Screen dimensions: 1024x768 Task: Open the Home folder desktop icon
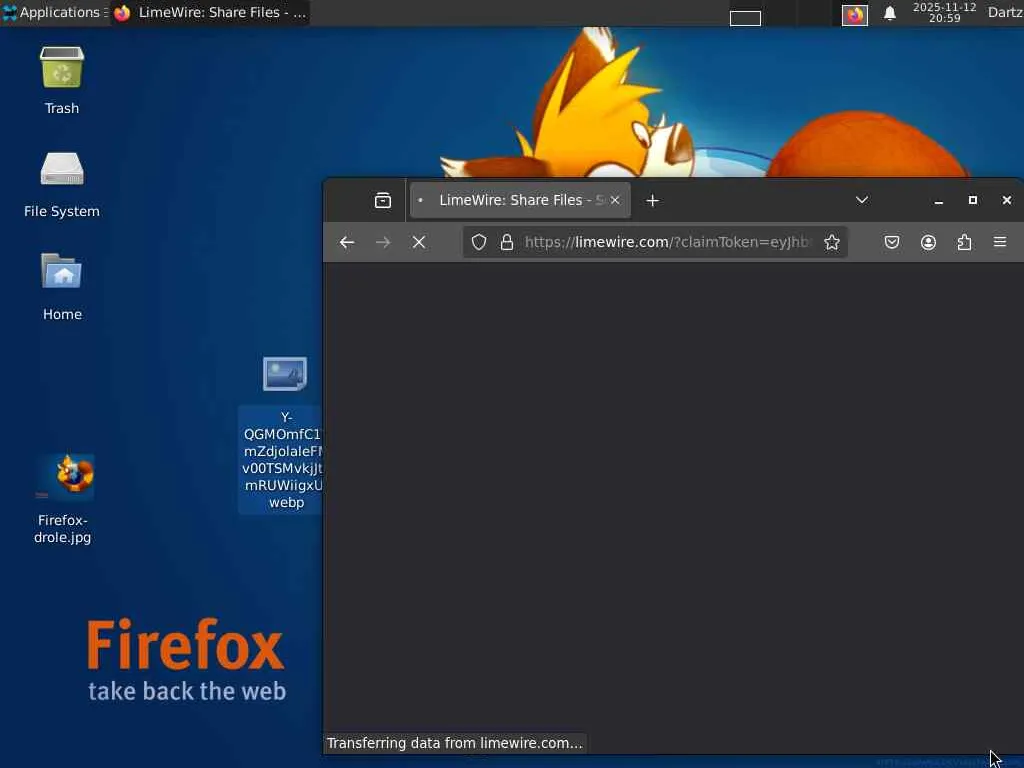[x=62, y=286]
